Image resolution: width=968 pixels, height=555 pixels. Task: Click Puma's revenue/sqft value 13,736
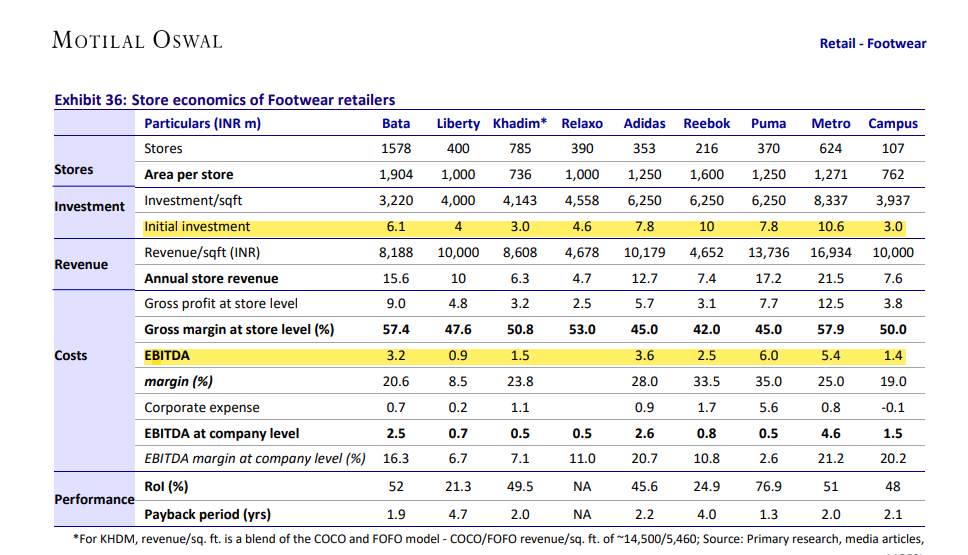[x=768, y=252]
